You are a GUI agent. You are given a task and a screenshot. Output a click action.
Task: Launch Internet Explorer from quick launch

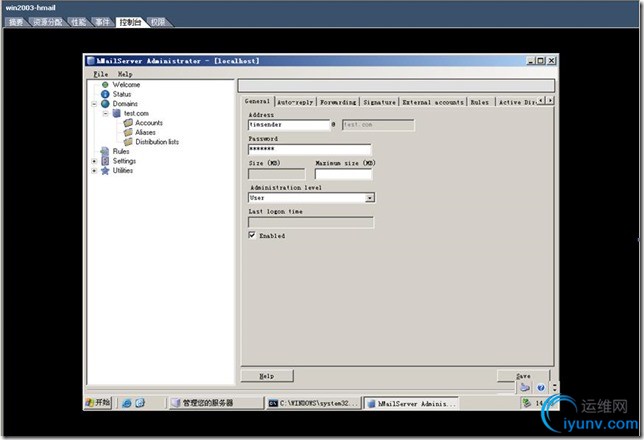point(127,403)
